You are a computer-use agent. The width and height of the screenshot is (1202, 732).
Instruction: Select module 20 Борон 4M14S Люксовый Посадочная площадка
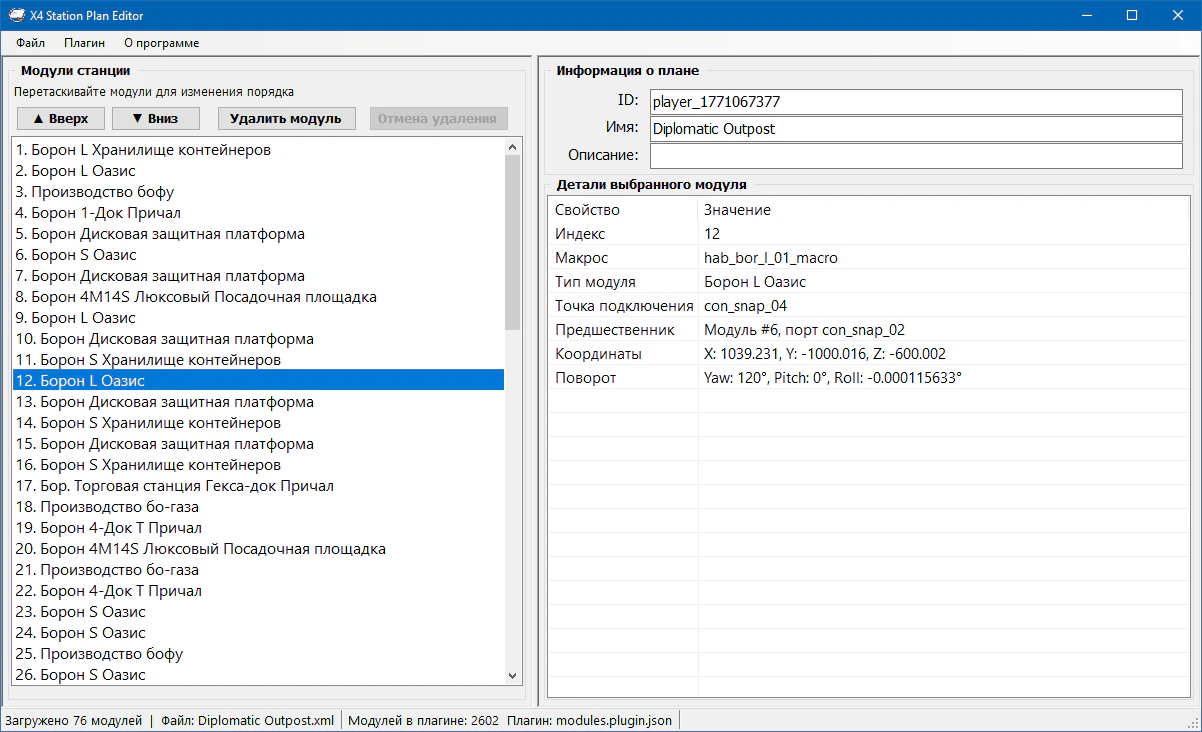[200, 549]
